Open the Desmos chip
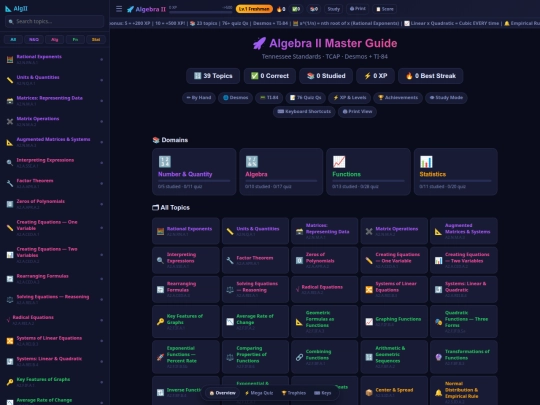This screenshot has height=405, width=540. click(236, 98)
